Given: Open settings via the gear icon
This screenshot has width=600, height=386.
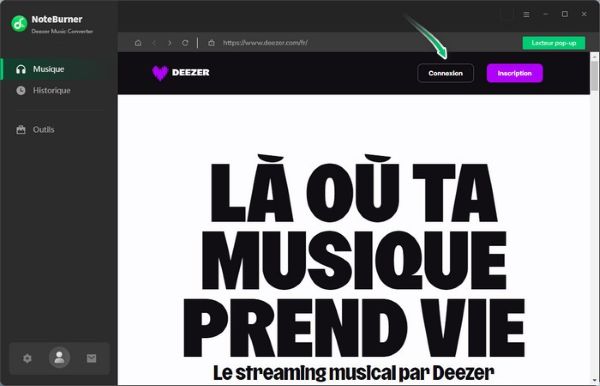Looking at the screenshot, I should (x=27, y=358).
